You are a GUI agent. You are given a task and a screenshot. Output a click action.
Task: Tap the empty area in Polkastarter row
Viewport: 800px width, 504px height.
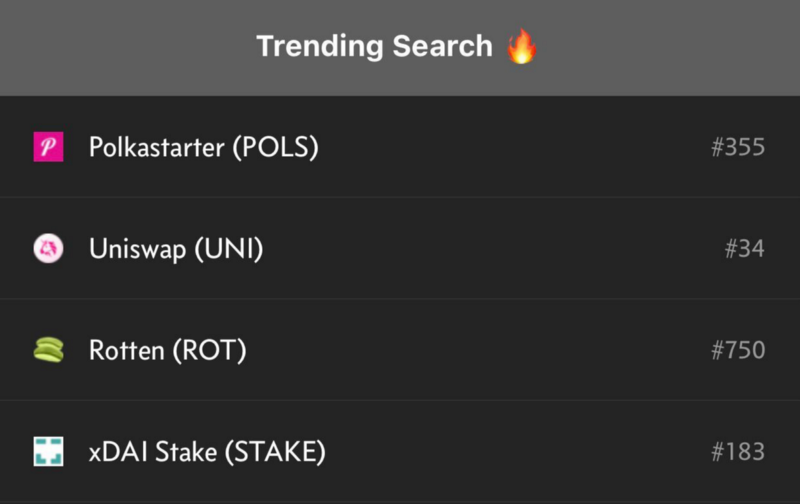pos(510,147)
